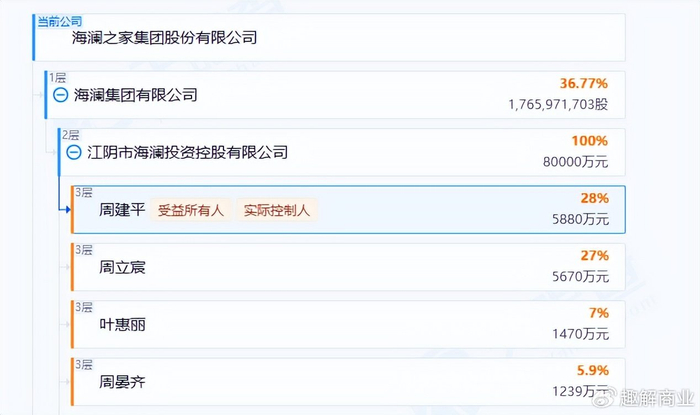The image size is (700, 415).
Task: Click 周晏齐's 5.9% stake figure
Action: pos(590,370)
